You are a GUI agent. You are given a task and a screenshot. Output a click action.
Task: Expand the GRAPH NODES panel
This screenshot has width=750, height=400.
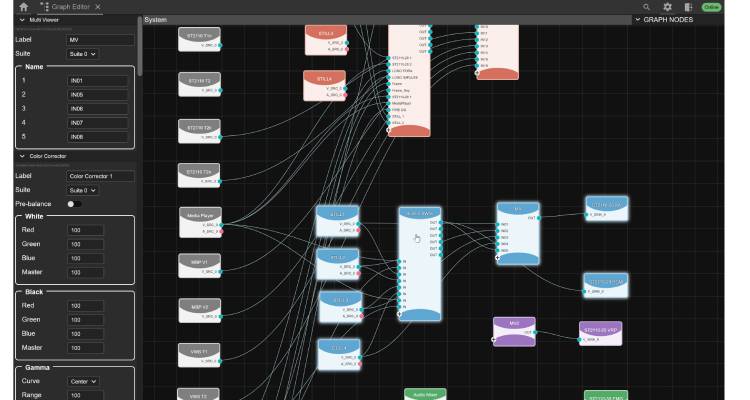coord(637,19)
